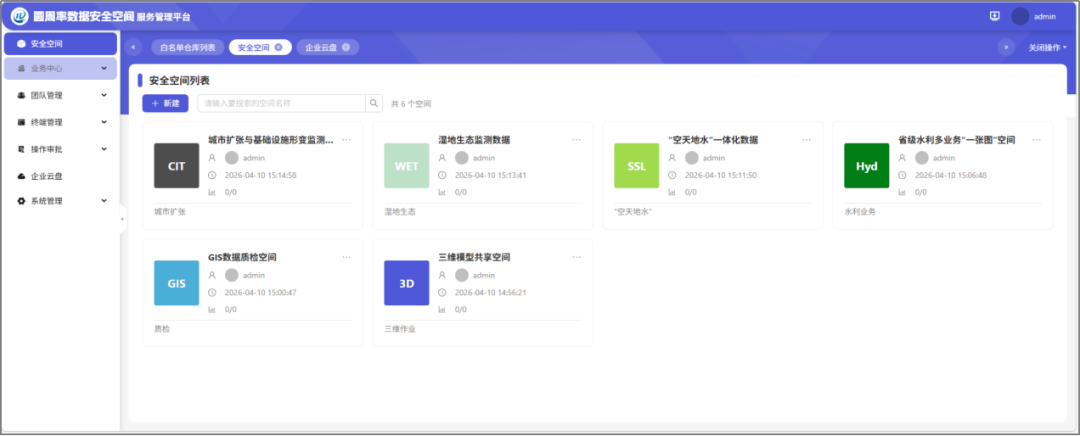
Task: Focus the space name search field
Action: [280, 103]
